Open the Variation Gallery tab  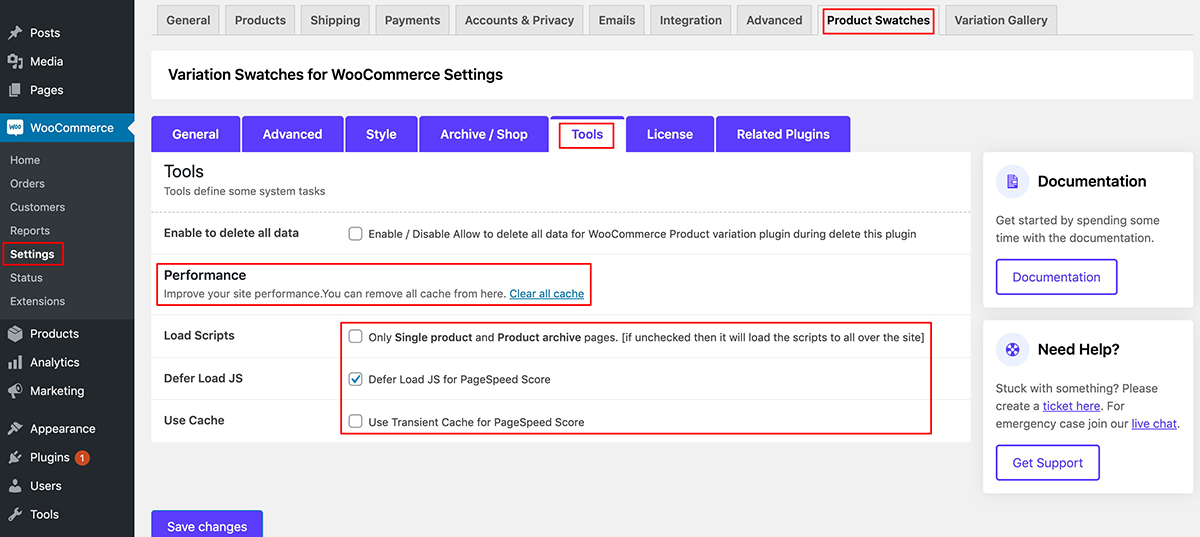pyautogui.click(x=1001, y=20)
